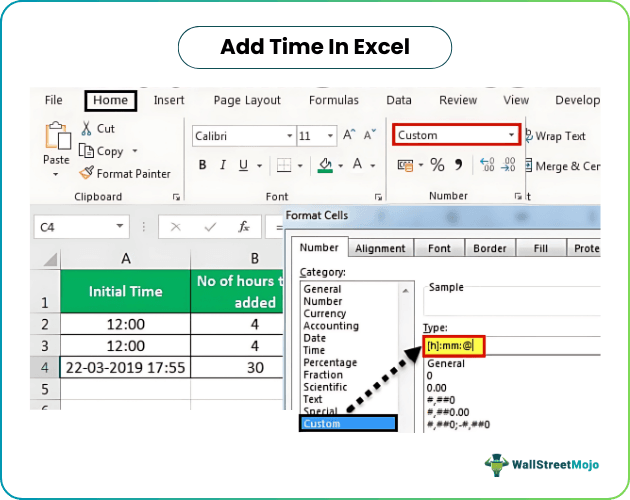Open font color dropdown arrow
Viewport: 630px width, 500px height.
(373, 166)
